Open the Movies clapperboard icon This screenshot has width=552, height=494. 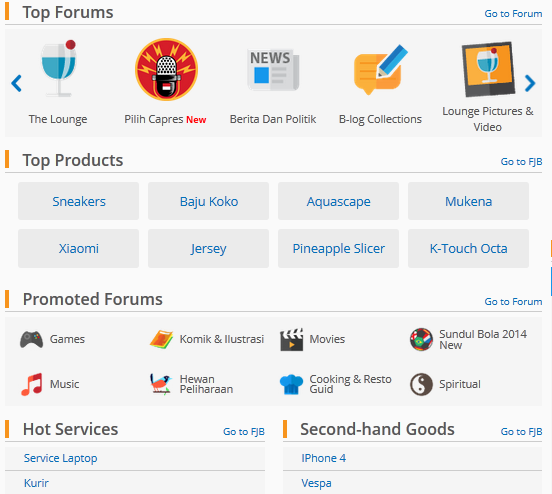(291, 339)
